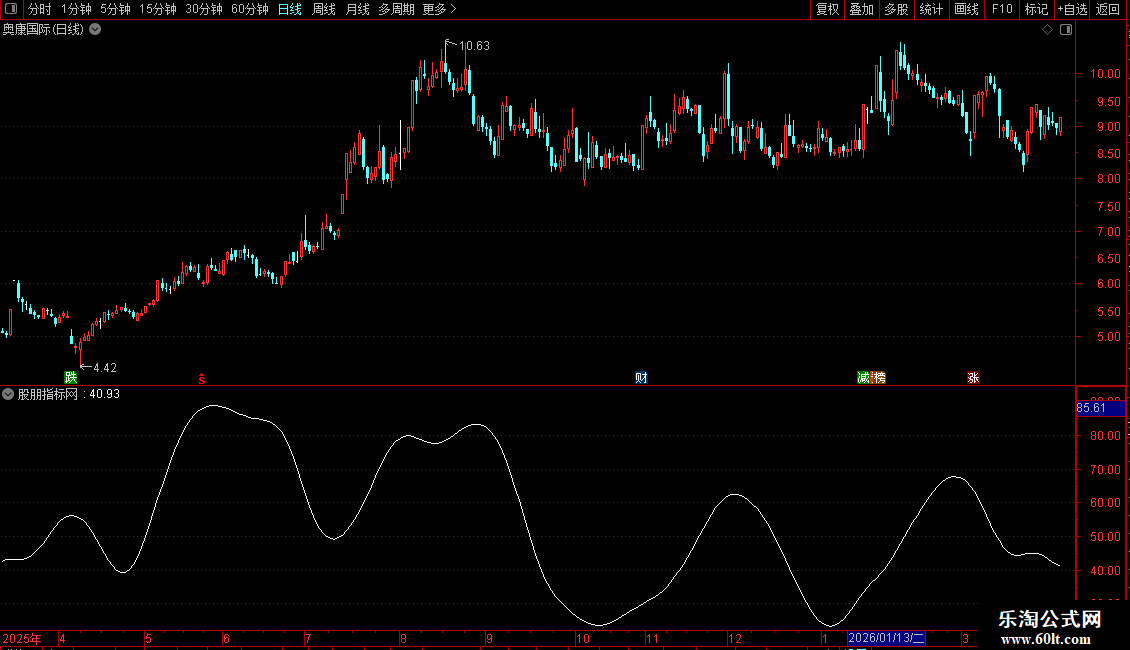The height and width of the screenshot is (650, 1130).
Task: Click the 复权 button
Action: click(x=827, y=9)
